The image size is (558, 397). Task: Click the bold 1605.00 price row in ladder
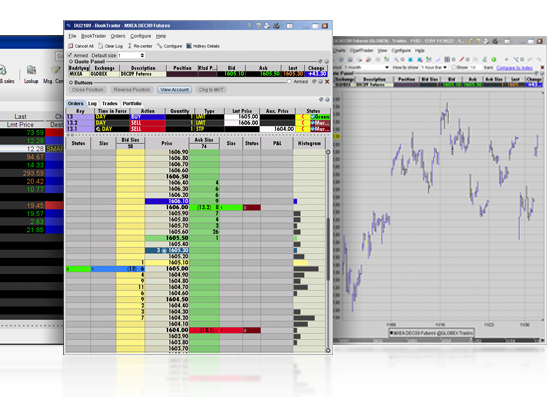pyautogui.click(x=167, y=269)
